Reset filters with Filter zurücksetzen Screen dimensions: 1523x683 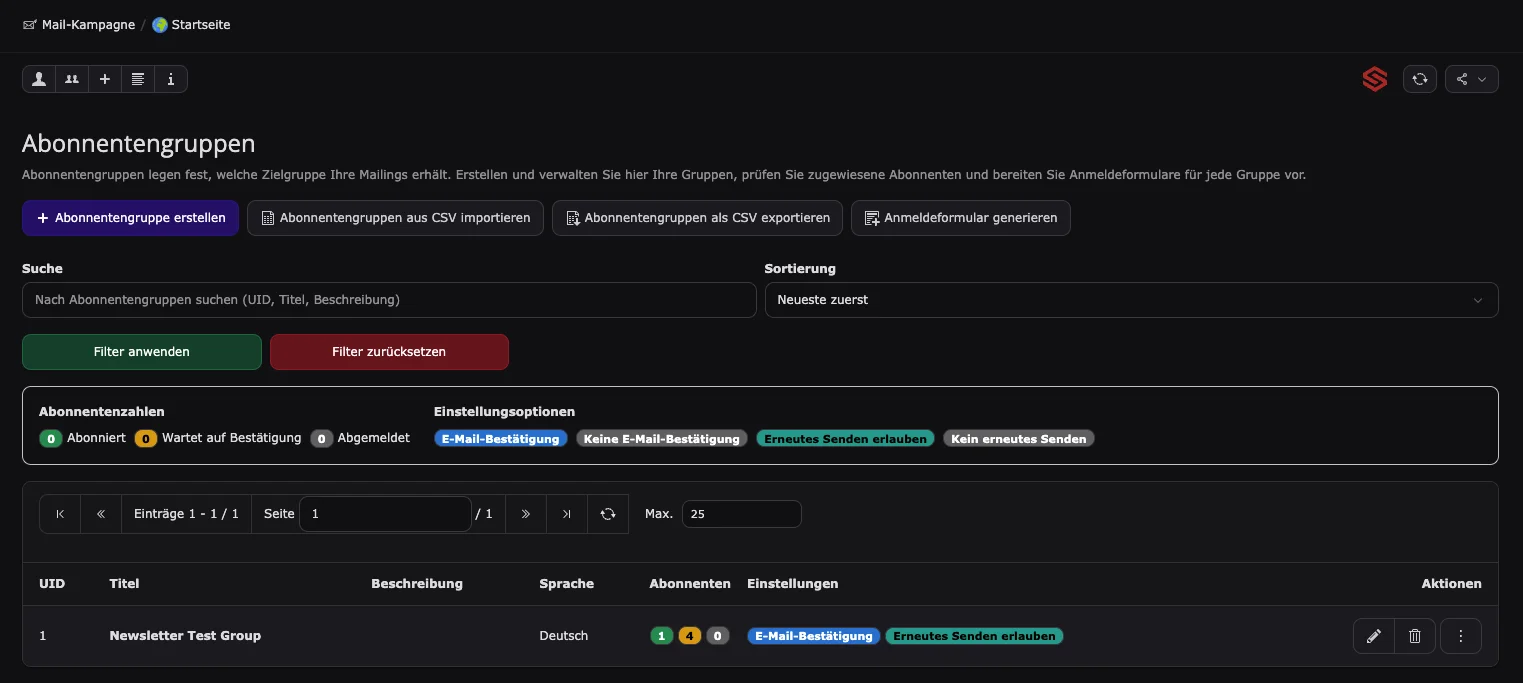coord(389,352)
